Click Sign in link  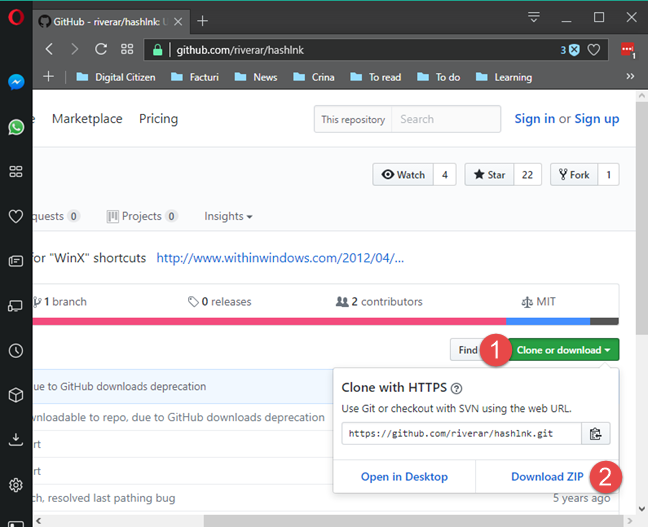coord(534,119)
